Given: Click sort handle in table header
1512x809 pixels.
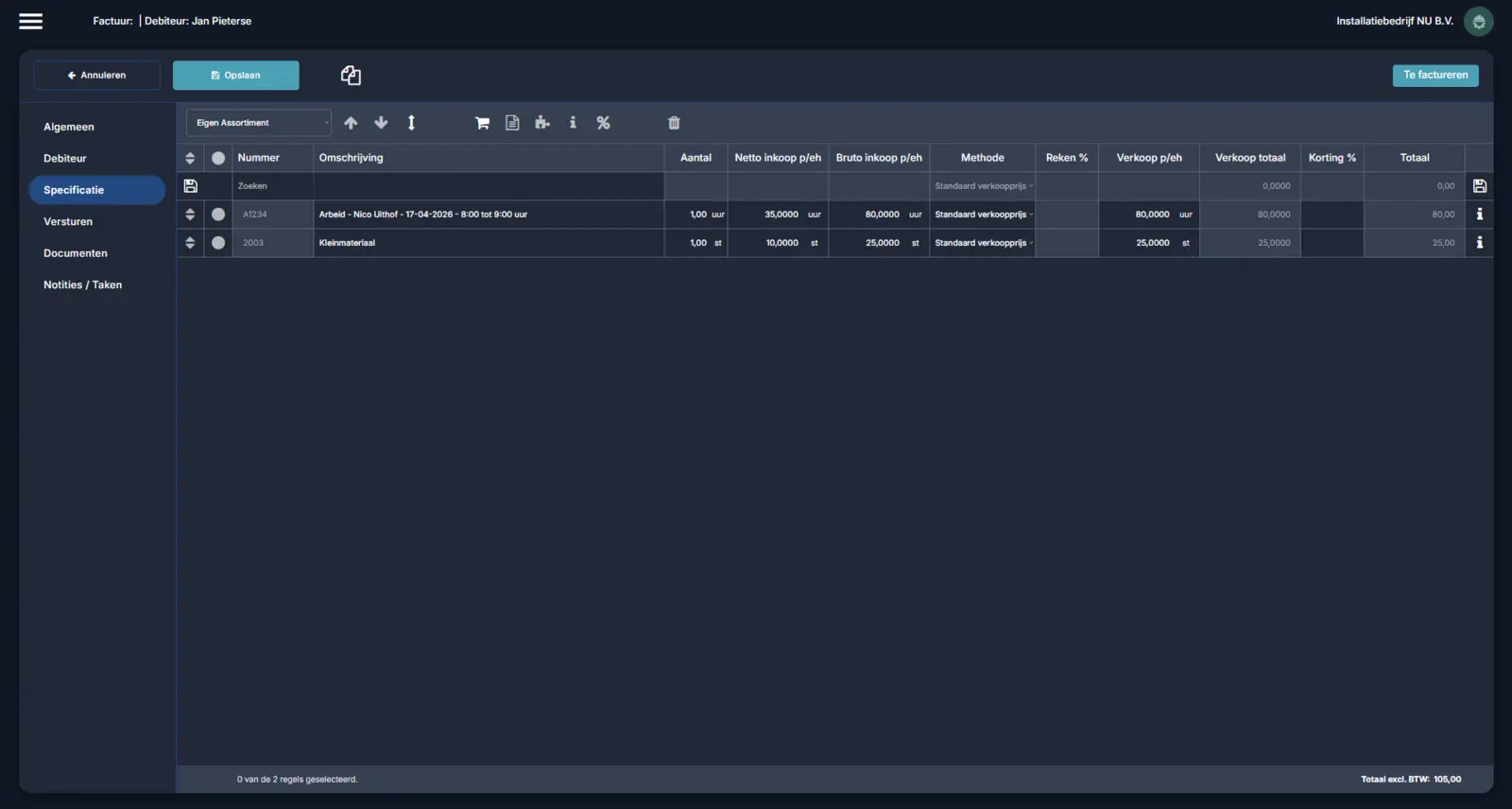Looking at the screenshot, I should (190, 158).
